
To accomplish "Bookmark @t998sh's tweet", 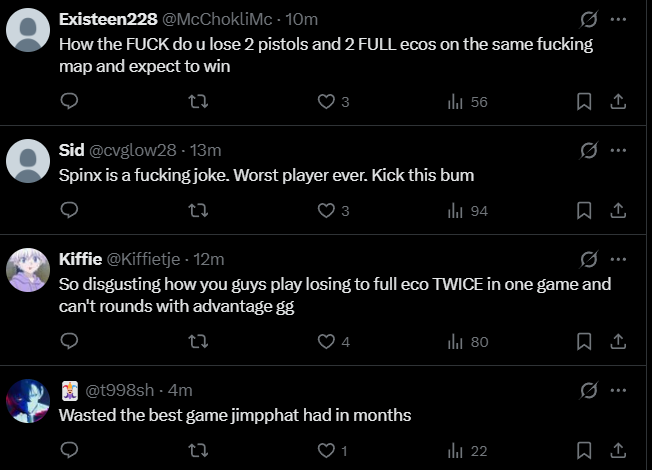I will pyautogui.click(x=584, y=450).
